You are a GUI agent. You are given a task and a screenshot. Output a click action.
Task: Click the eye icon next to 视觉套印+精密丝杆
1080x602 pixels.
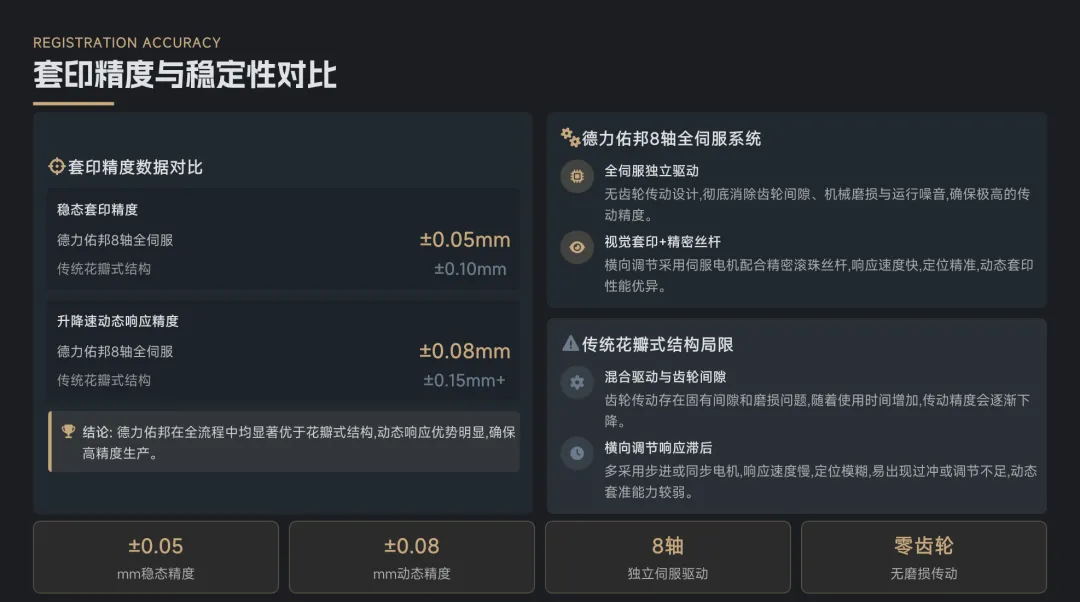coord(577,247)
